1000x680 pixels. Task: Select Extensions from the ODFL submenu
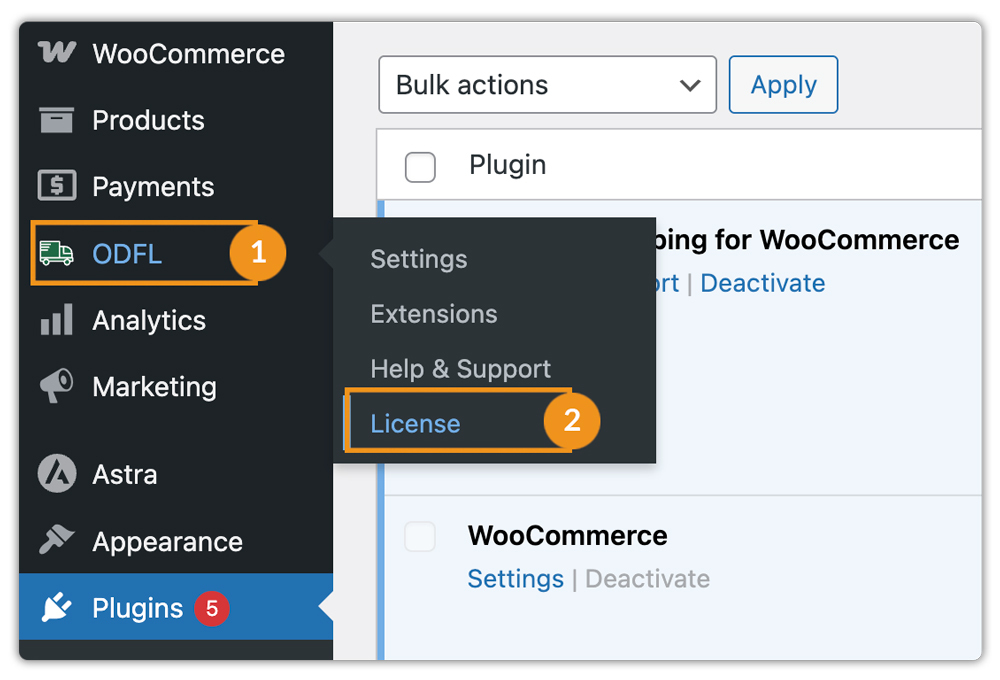433,314
